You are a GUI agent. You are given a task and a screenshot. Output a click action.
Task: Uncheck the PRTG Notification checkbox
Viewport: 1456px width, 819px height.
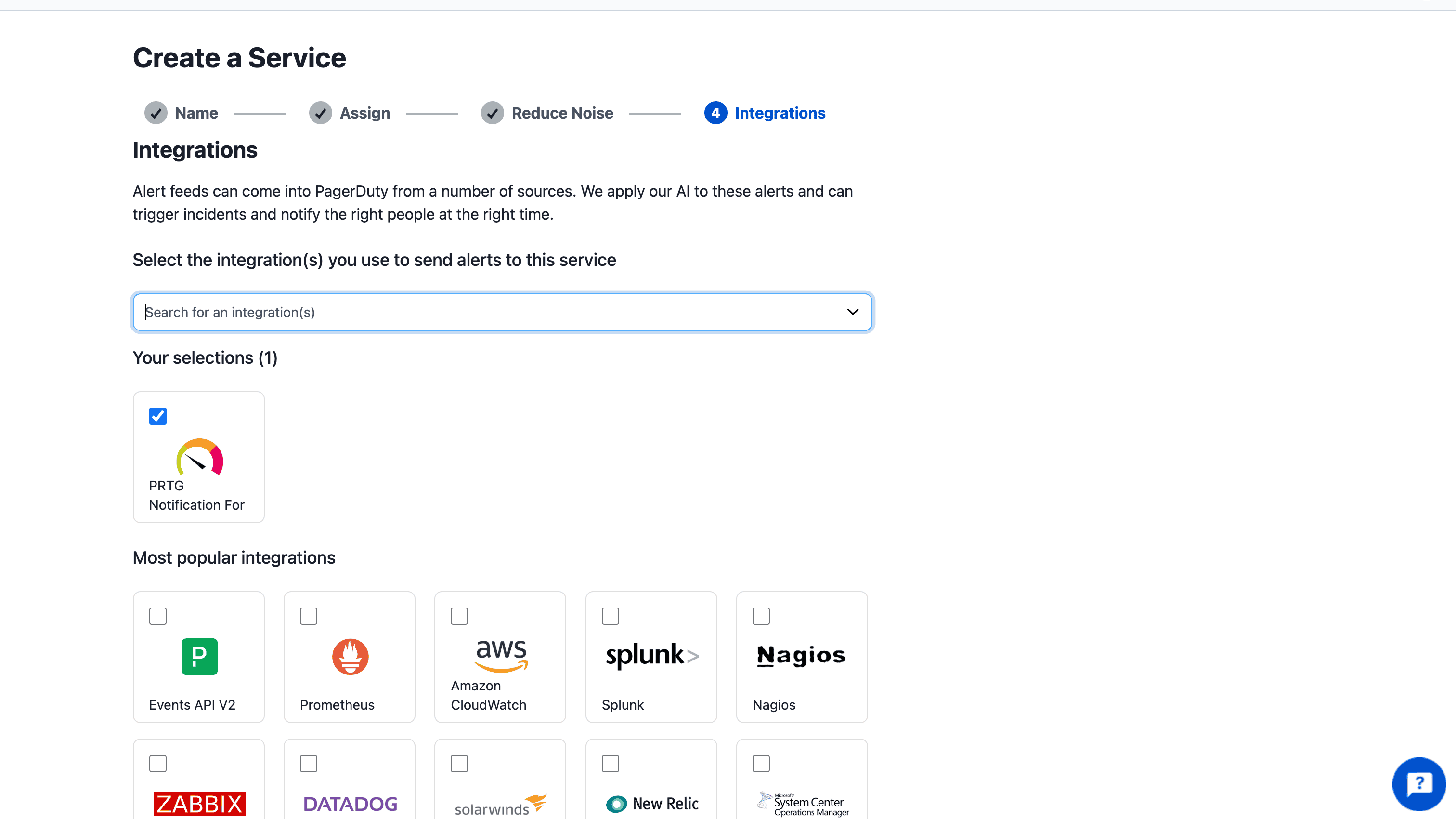[x=158, y=416]
